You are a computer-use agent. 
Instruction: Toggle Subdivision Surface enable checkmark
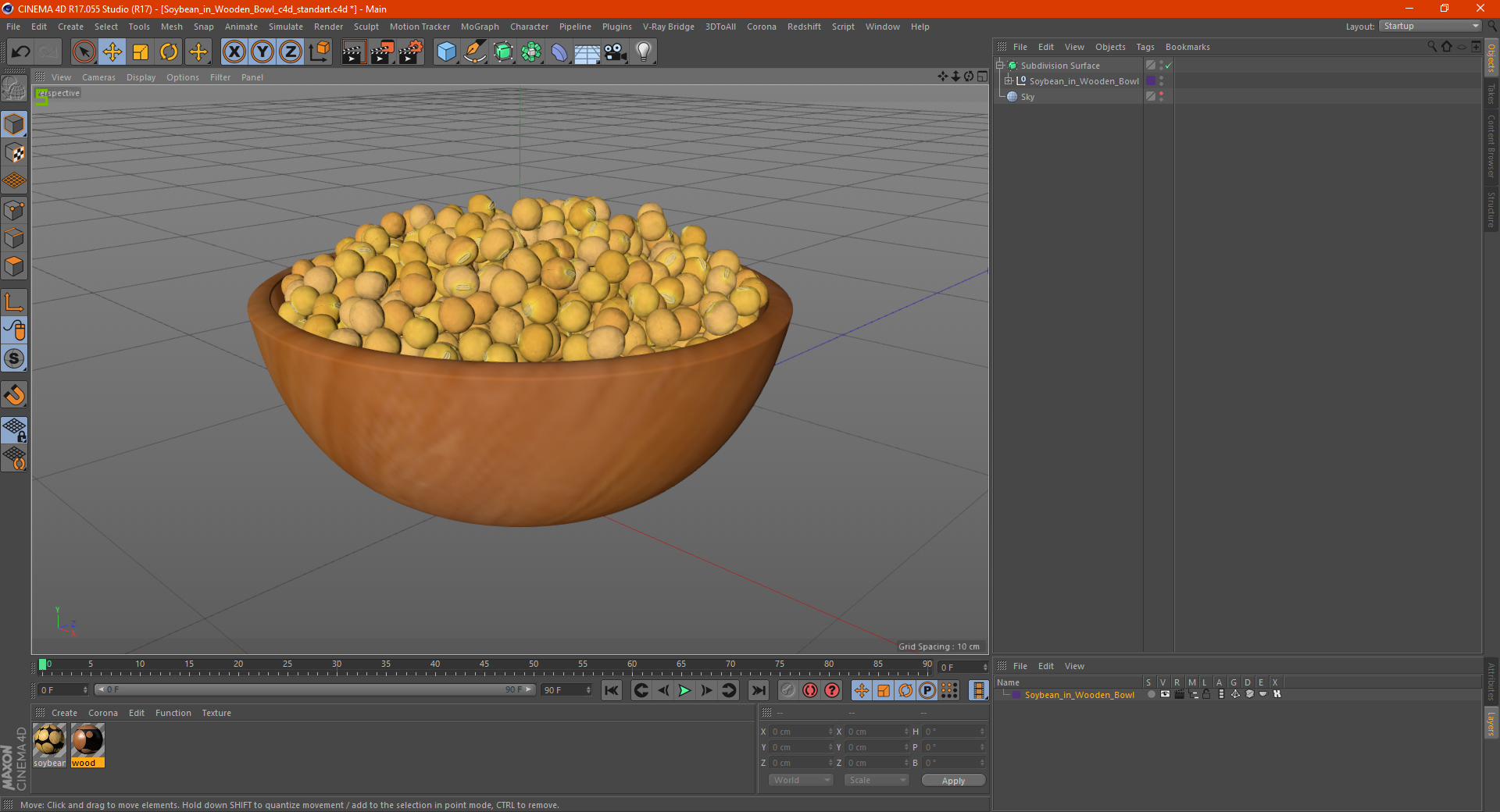tap(1168, 66)
